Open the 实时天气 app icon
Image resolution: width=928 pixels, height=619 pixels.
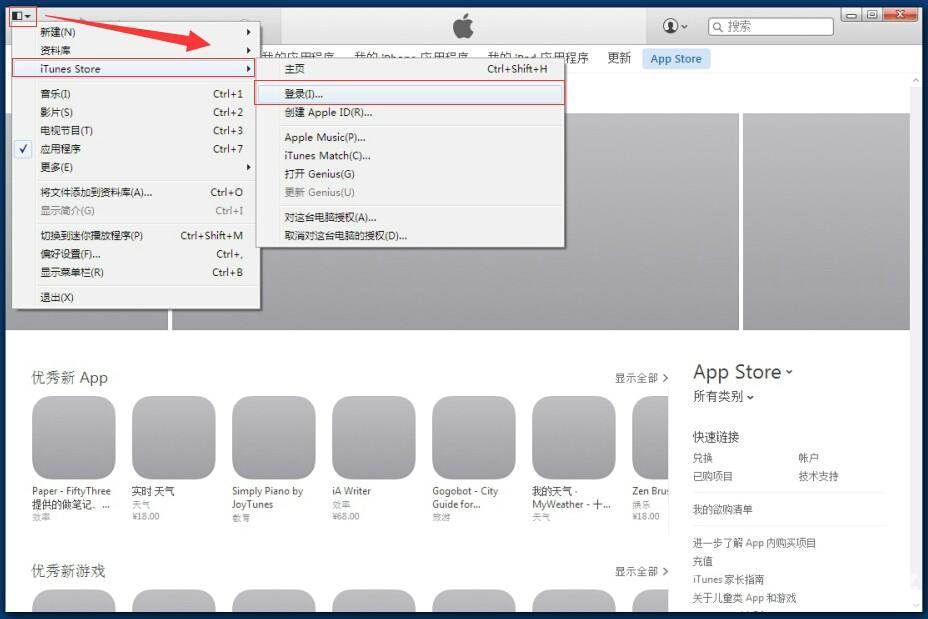point(173,437)
